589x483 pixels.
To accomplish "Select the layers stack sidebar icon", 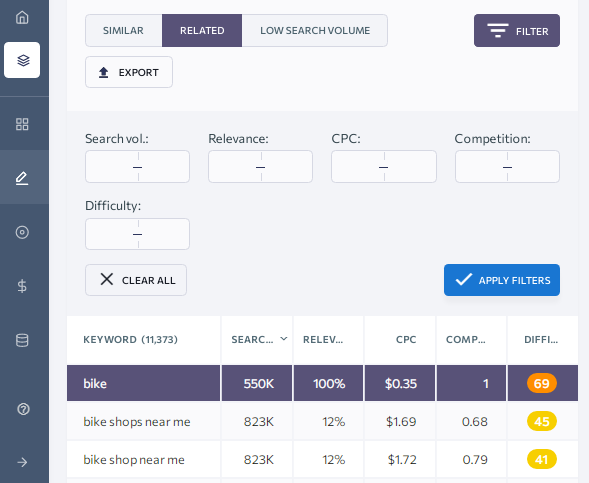I will pos(22,60).
